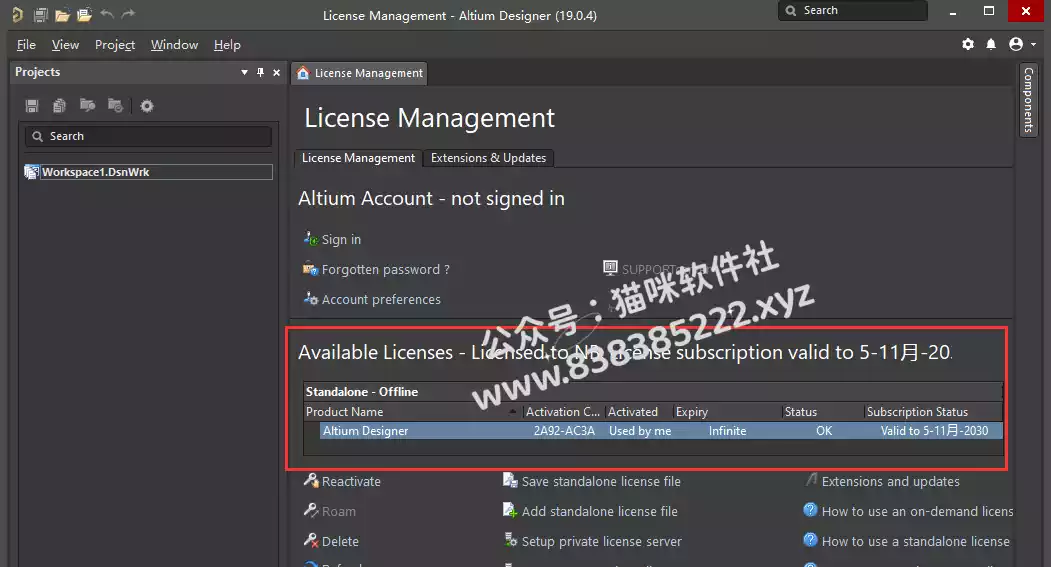
Task: Click the Altium logo icon in title bar
Action: coord(17,14)
